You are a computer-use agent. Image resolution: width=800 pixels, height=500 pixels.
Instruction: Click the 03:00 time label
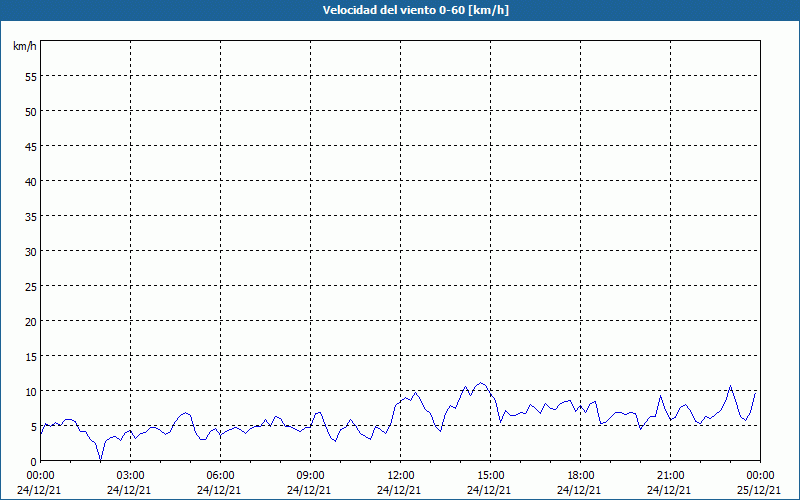[x=131, y=476]
